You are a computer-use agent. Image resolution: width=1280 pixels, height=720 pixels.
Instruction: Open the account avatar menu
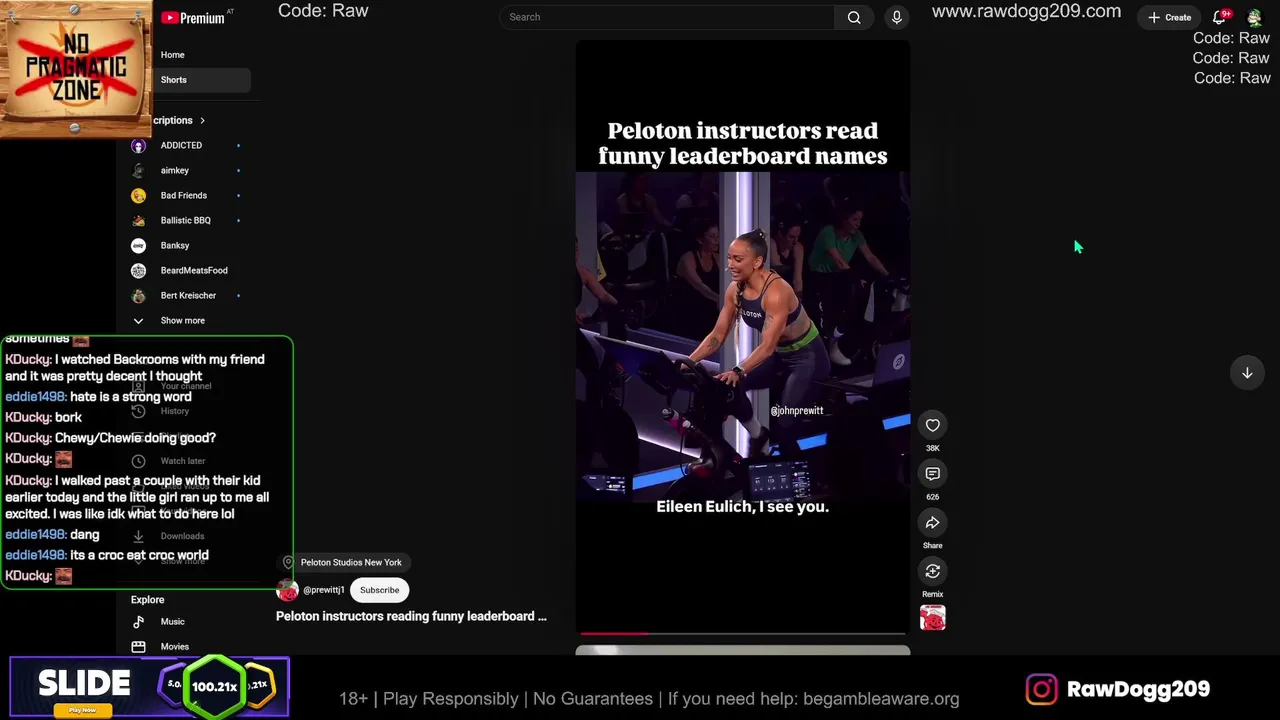click(x=1254, y=17)
